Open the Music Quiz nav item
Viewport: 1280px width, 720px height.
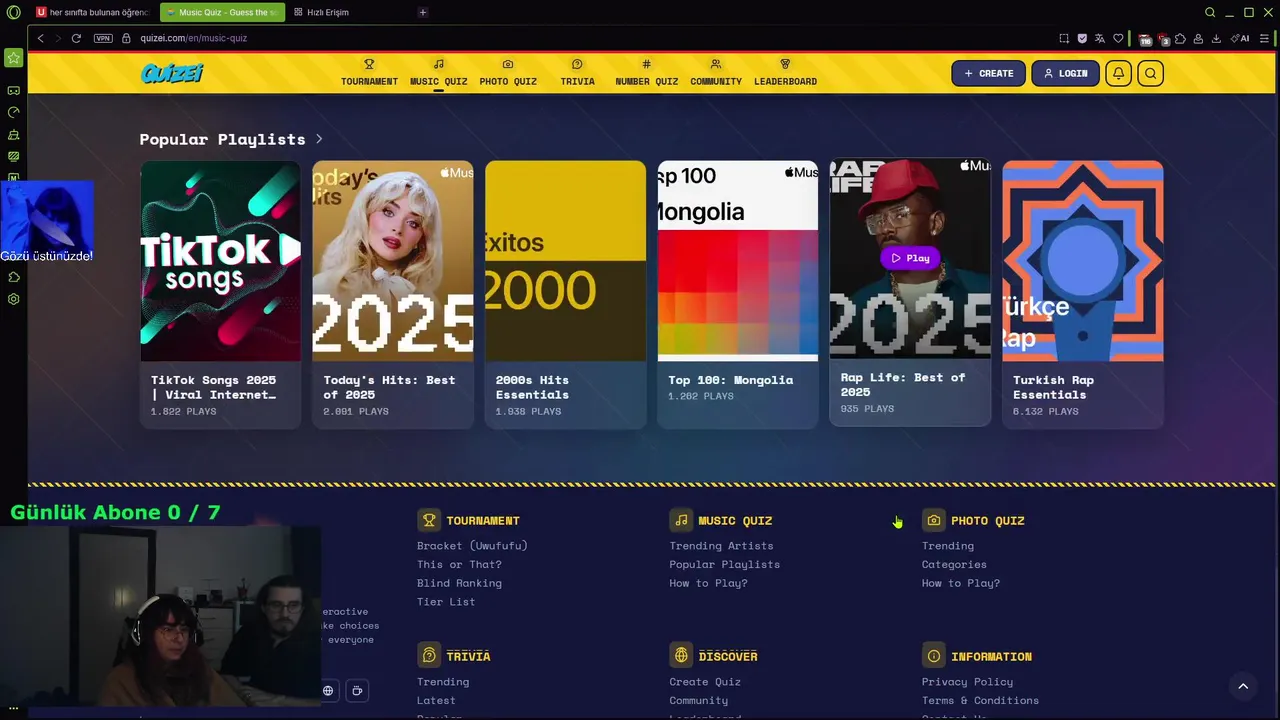click(x=438, y=72)
